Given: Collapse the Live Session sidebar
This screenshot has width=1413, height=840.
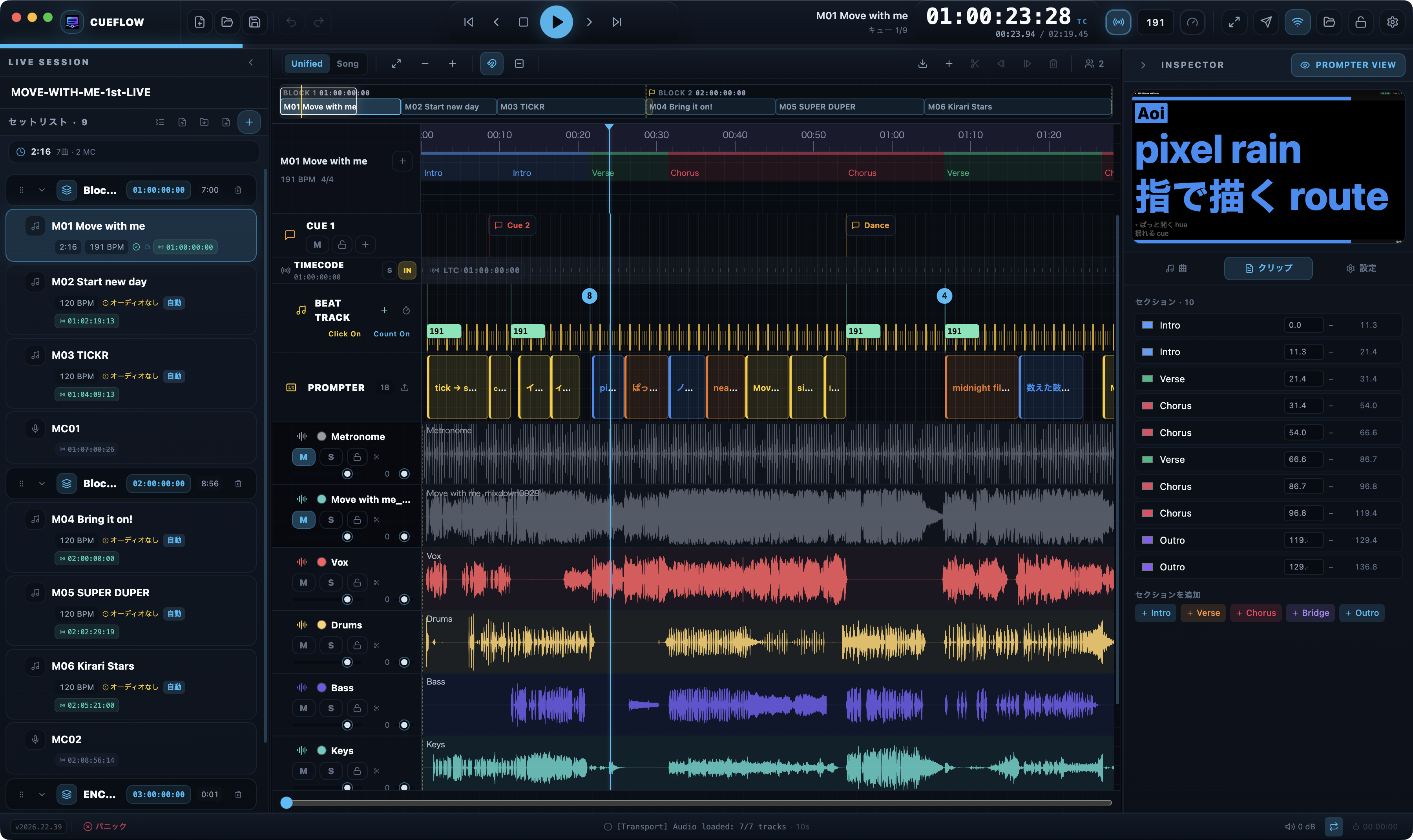Looking at the screenshot, I should click(251, 62).
